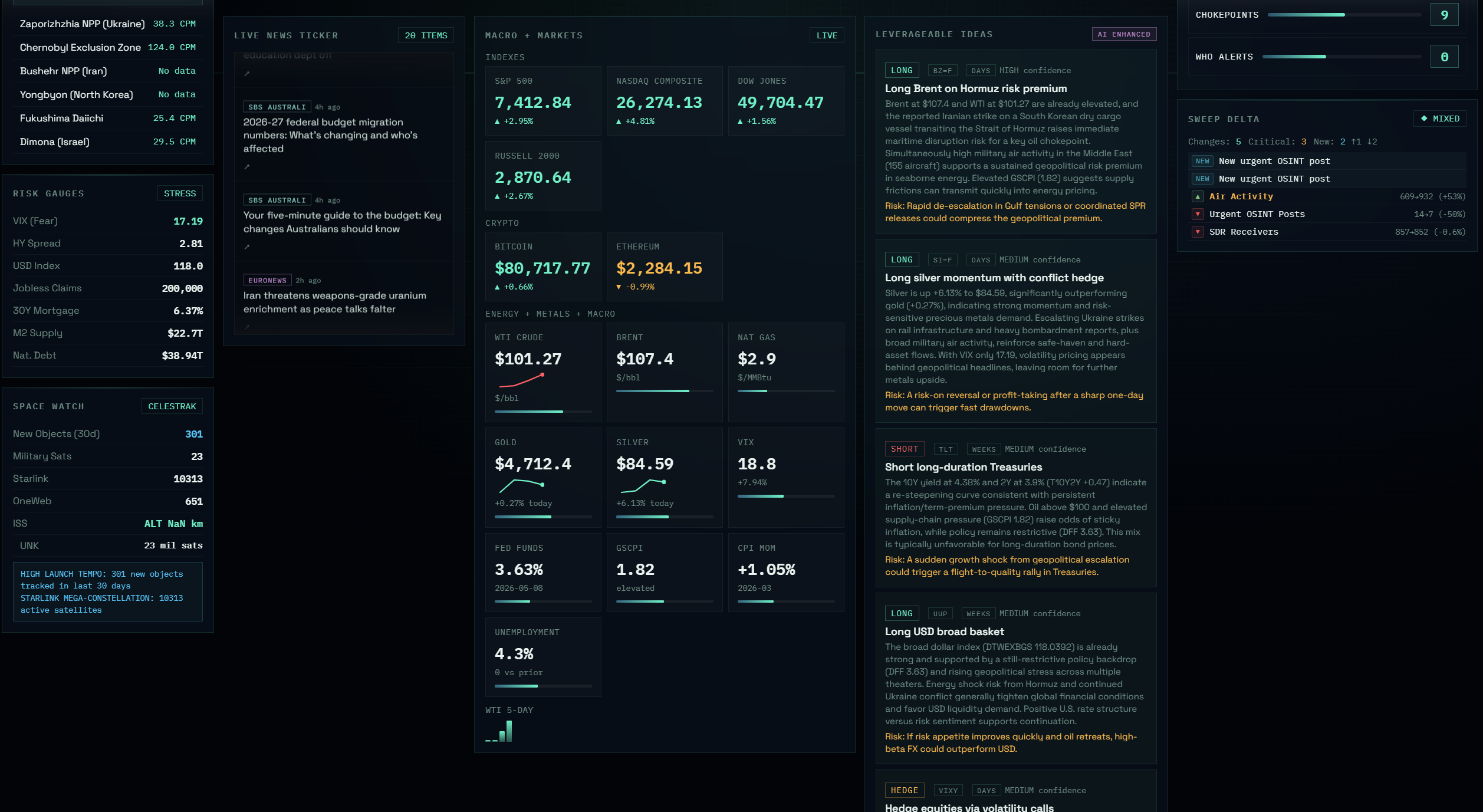Click 'New Objects (30d)' row

[108, 434]
